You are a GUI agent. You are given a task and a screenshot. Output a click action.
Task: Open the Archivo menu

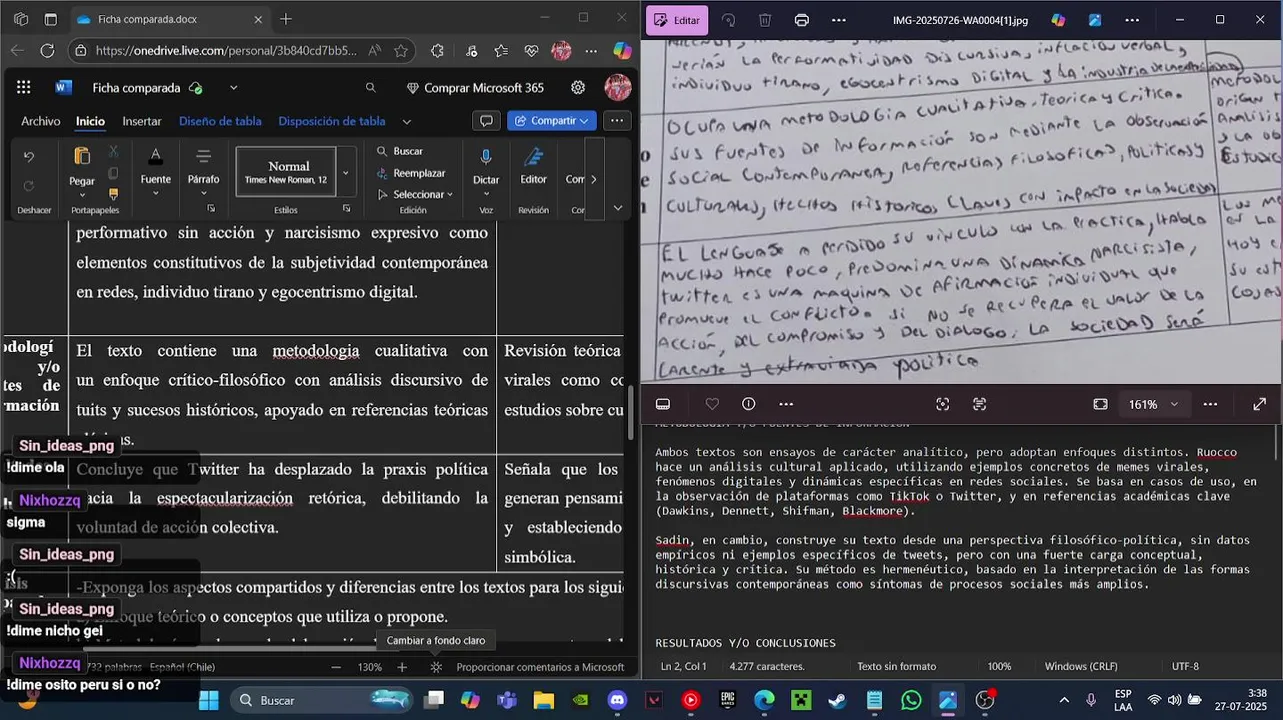41,121
